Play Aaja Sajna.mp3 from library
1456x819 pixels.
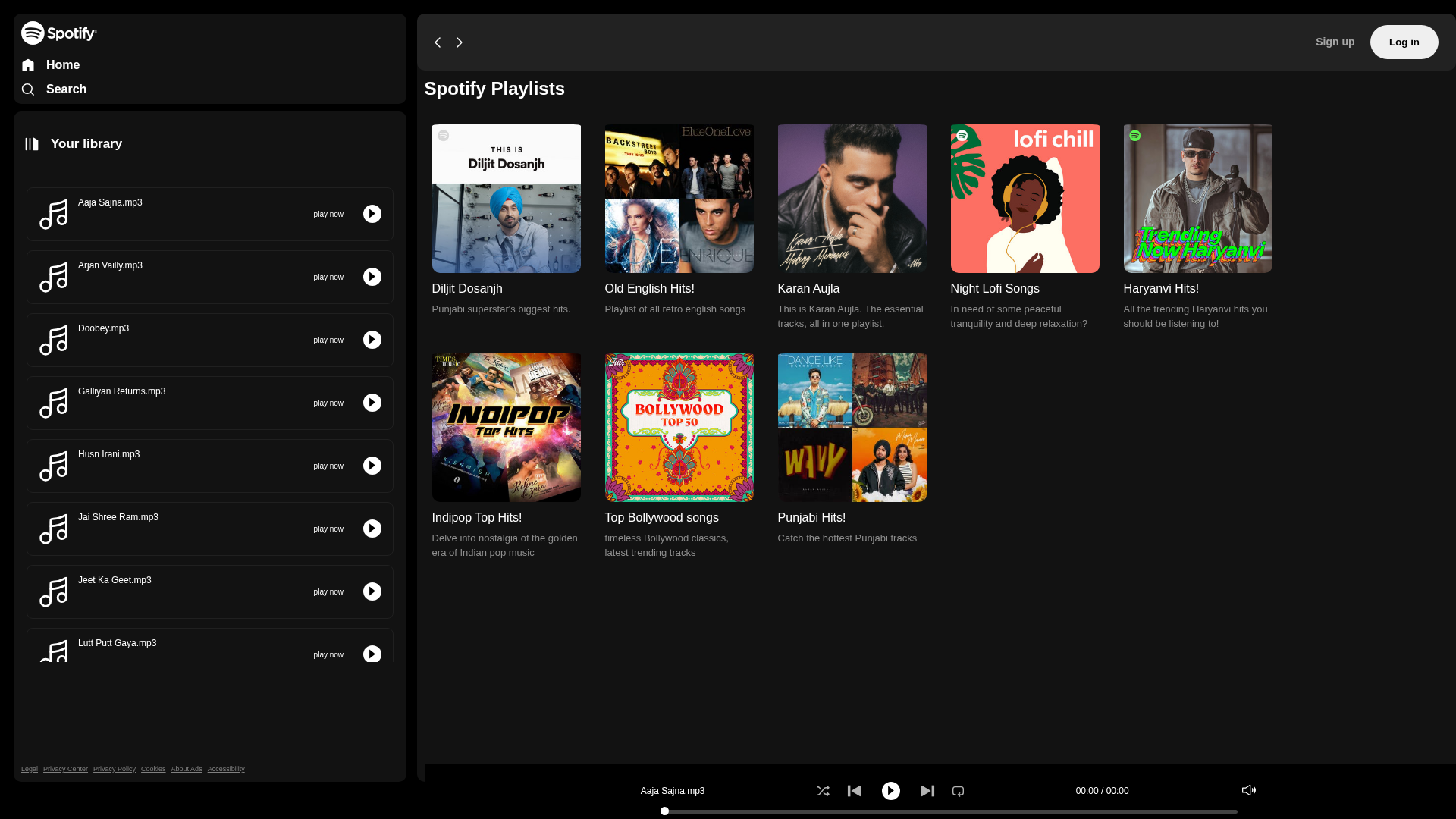coord(372,214)
